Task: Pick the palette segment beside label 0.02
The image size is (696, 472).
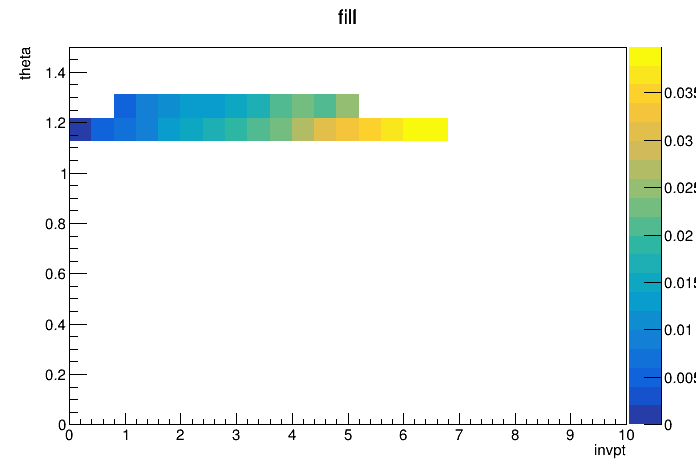Action: (645, 226)
